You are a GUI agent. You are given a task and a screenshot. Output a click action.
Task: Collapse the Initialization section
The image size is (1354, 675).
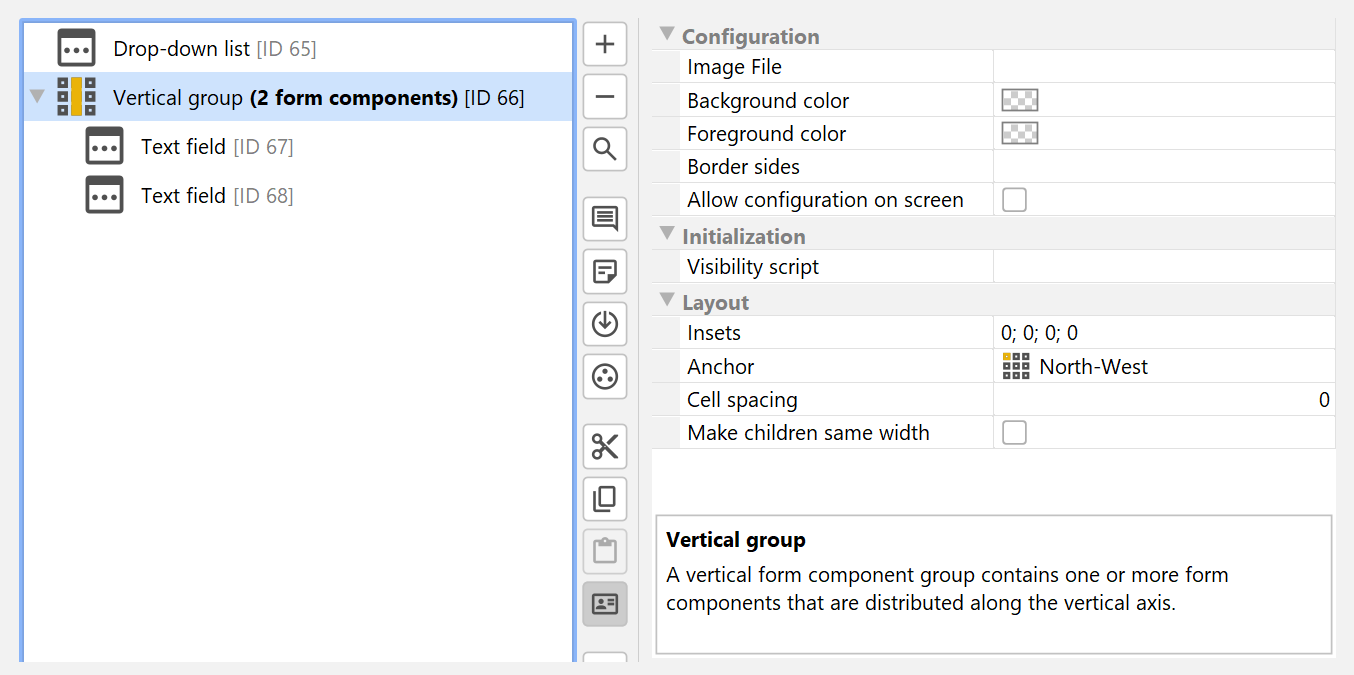(x=667, y=235)
